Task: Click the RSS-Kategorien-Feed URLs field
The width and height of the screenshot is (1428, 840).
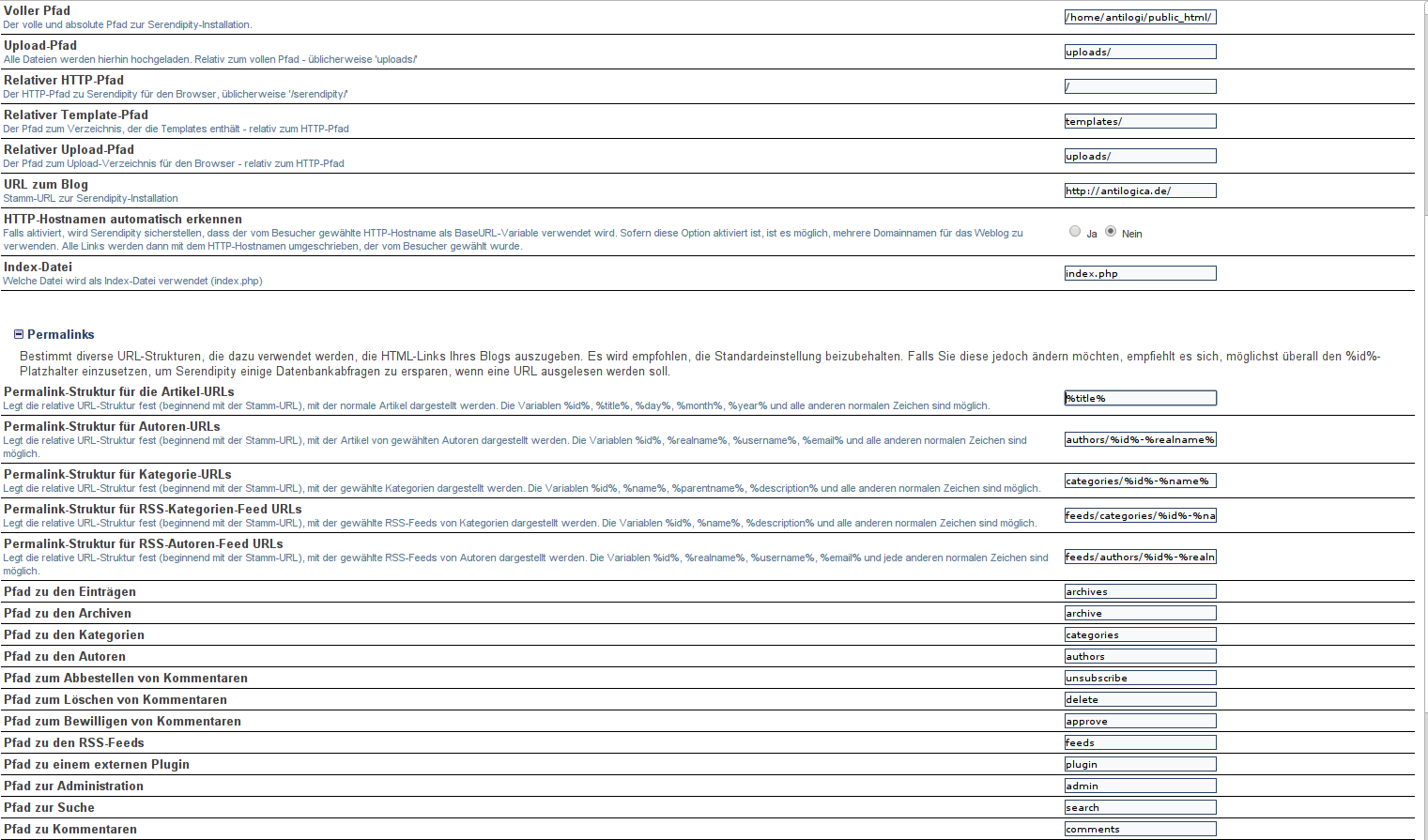Action: (1140, 515)
